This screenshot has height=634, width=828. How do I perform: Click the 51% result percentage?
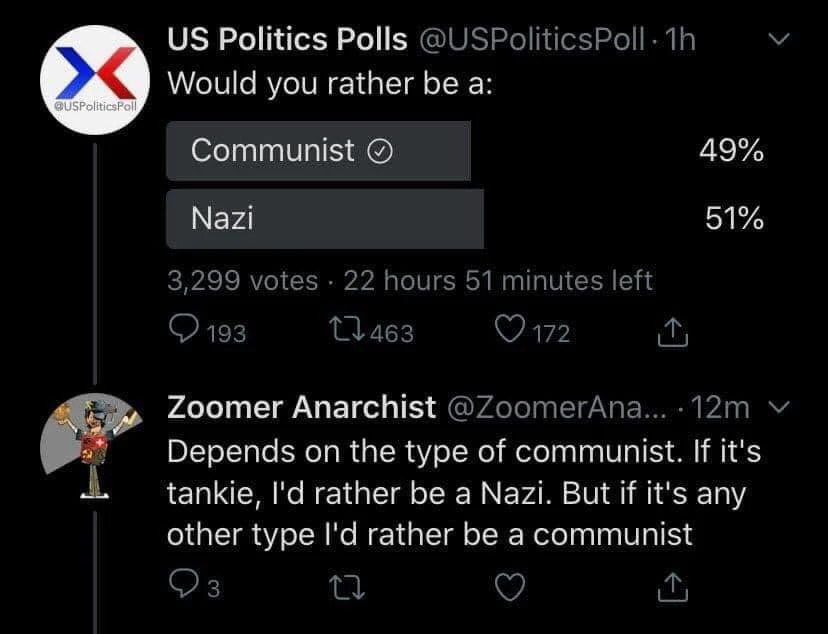pyautogui.click(x=734, y=219)
